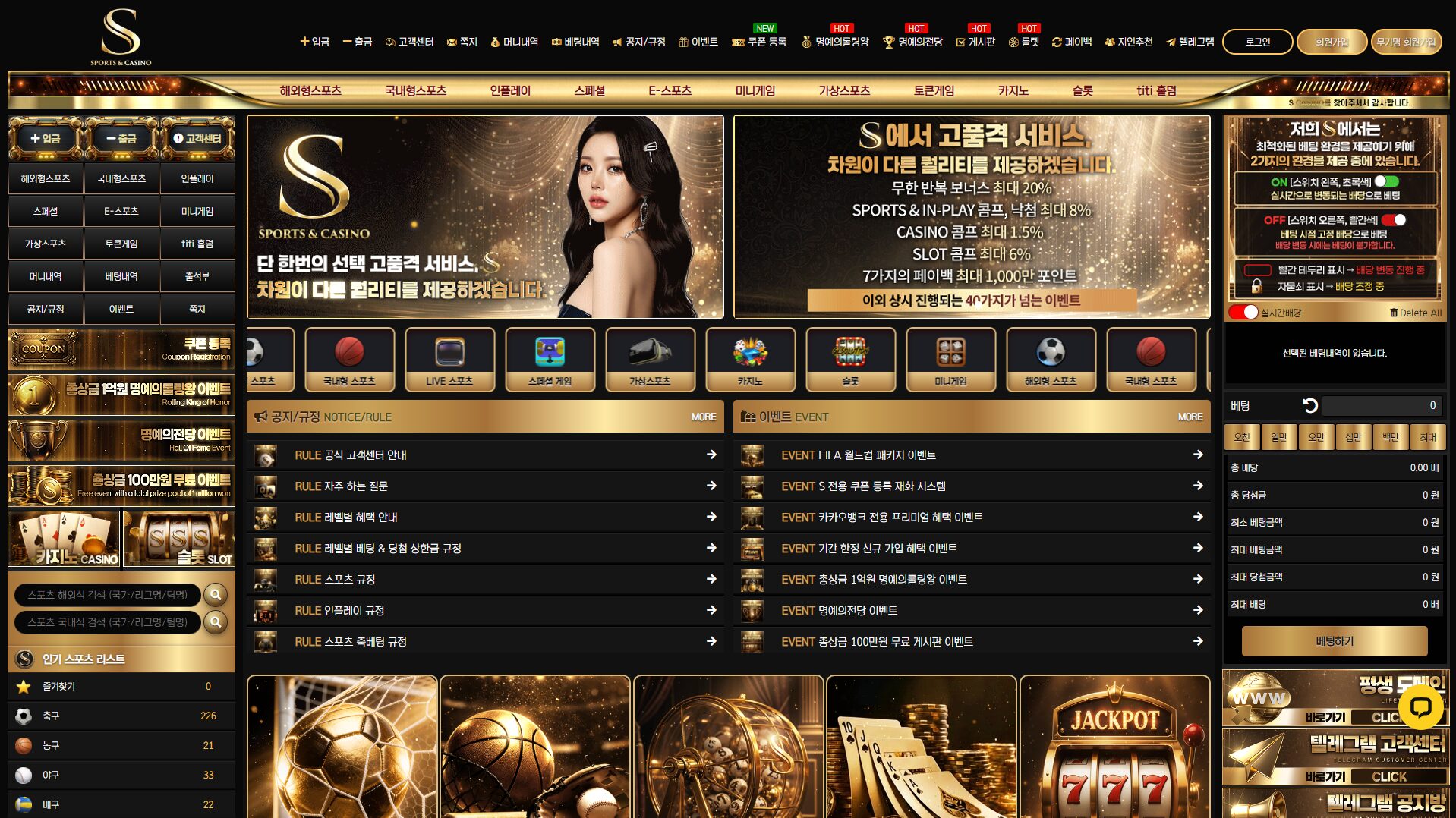The image size is (1456, 818).
Task: Click the 스포츠 국내식 검색 input field
Action: point(108,622)
